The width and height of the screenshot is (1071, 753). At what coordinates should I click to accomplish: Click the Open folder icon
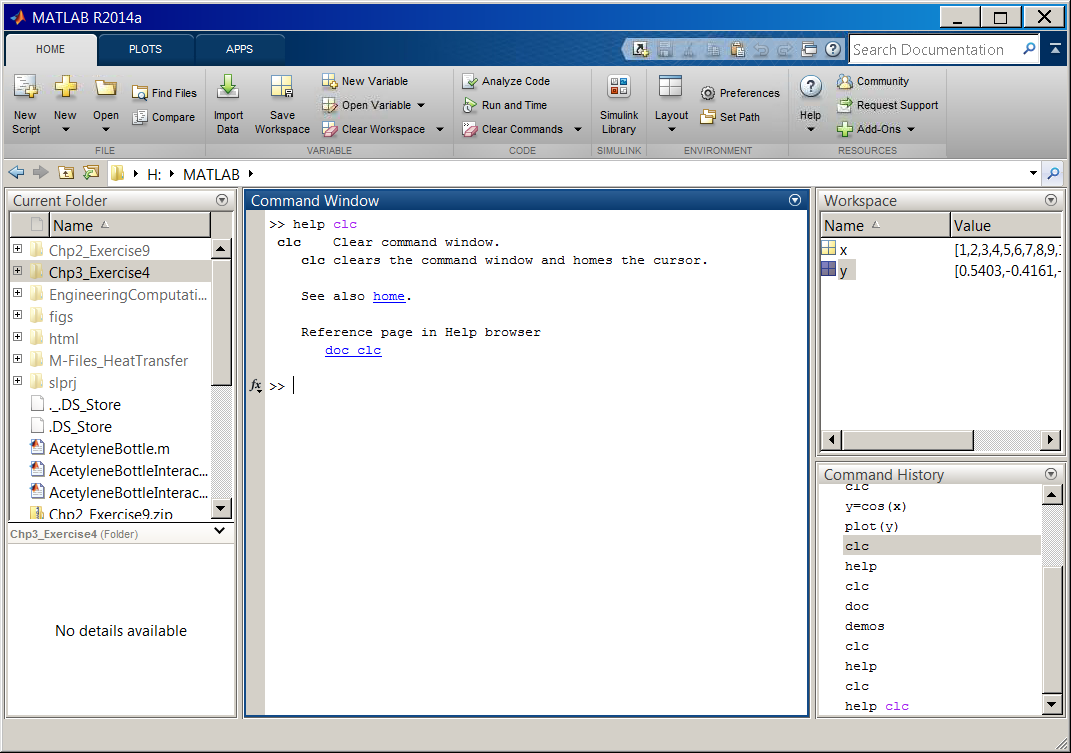[x=105, y=89]
